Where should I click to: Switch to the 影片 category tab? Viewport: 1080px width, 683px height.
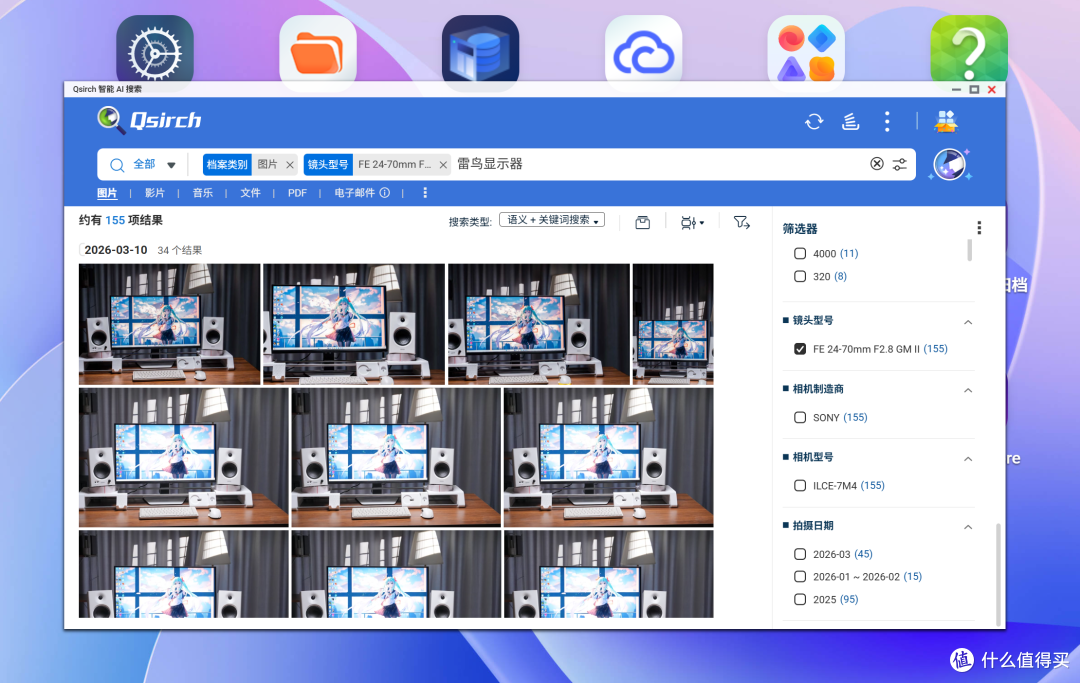click(x=154, y=193)
